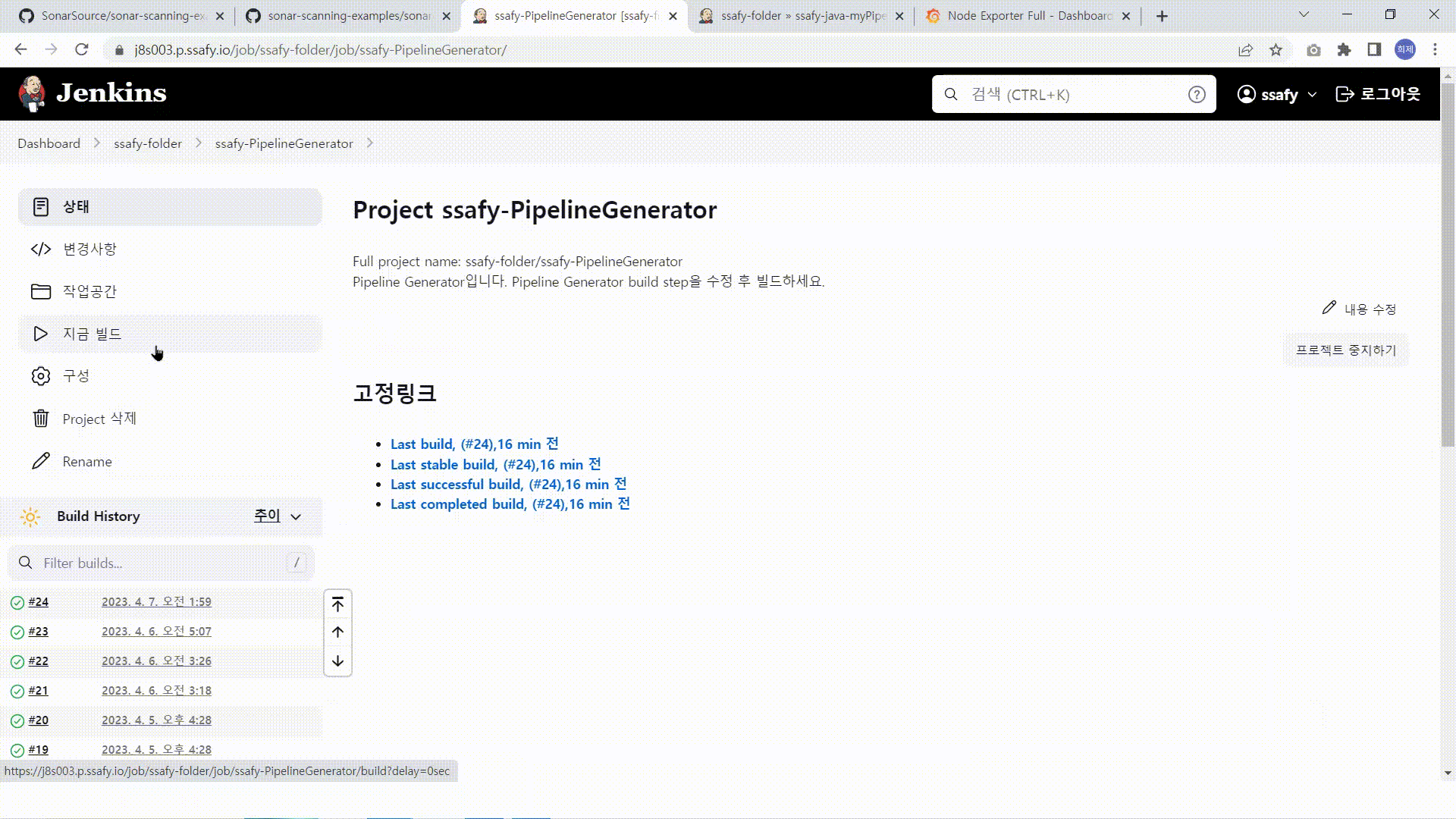Click build #24 success status icon
The image size is (1456, 819).
pos(17,603)
